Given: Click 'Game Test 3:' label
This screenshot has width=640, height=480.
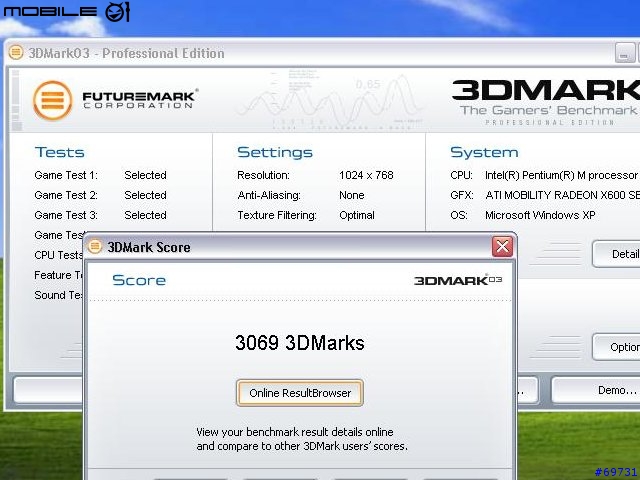Looking at the screenshot, I should pyautogui.click(x=66, y=215).
